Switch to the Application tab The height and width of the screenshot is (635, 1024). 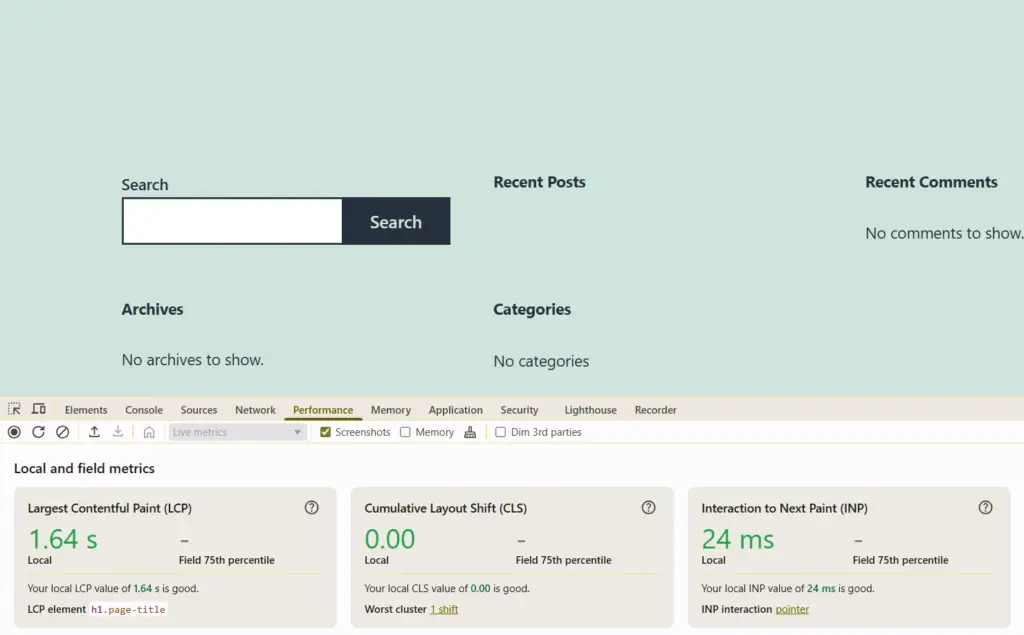pos(455,410)
